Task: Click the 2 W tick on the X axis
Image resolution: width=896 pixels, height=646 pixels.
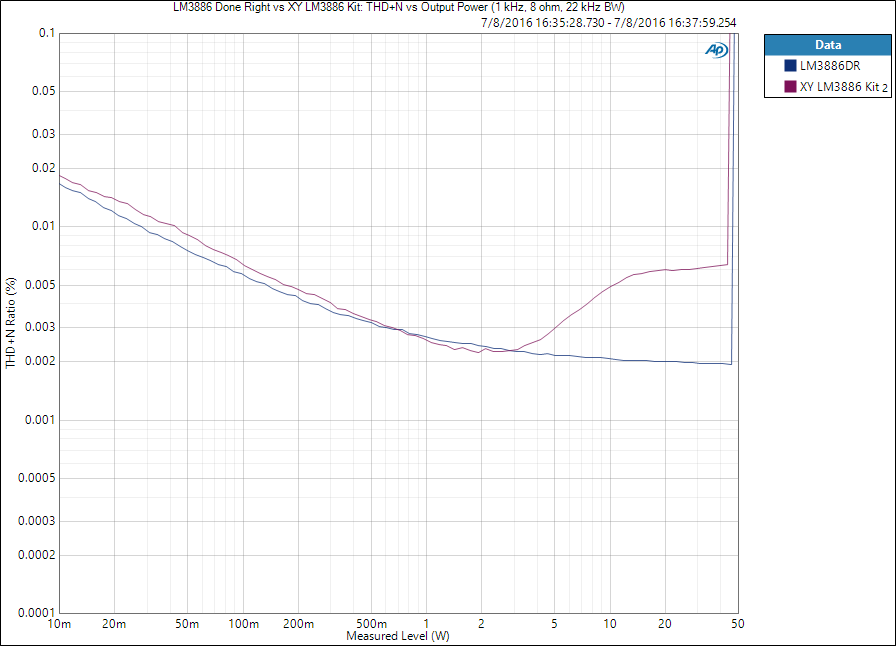Action: click(x=481, y=624)
